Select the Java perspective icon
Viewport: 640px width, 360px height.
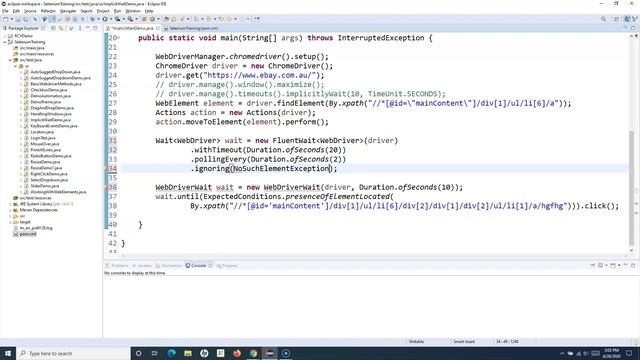click(627, 19)
